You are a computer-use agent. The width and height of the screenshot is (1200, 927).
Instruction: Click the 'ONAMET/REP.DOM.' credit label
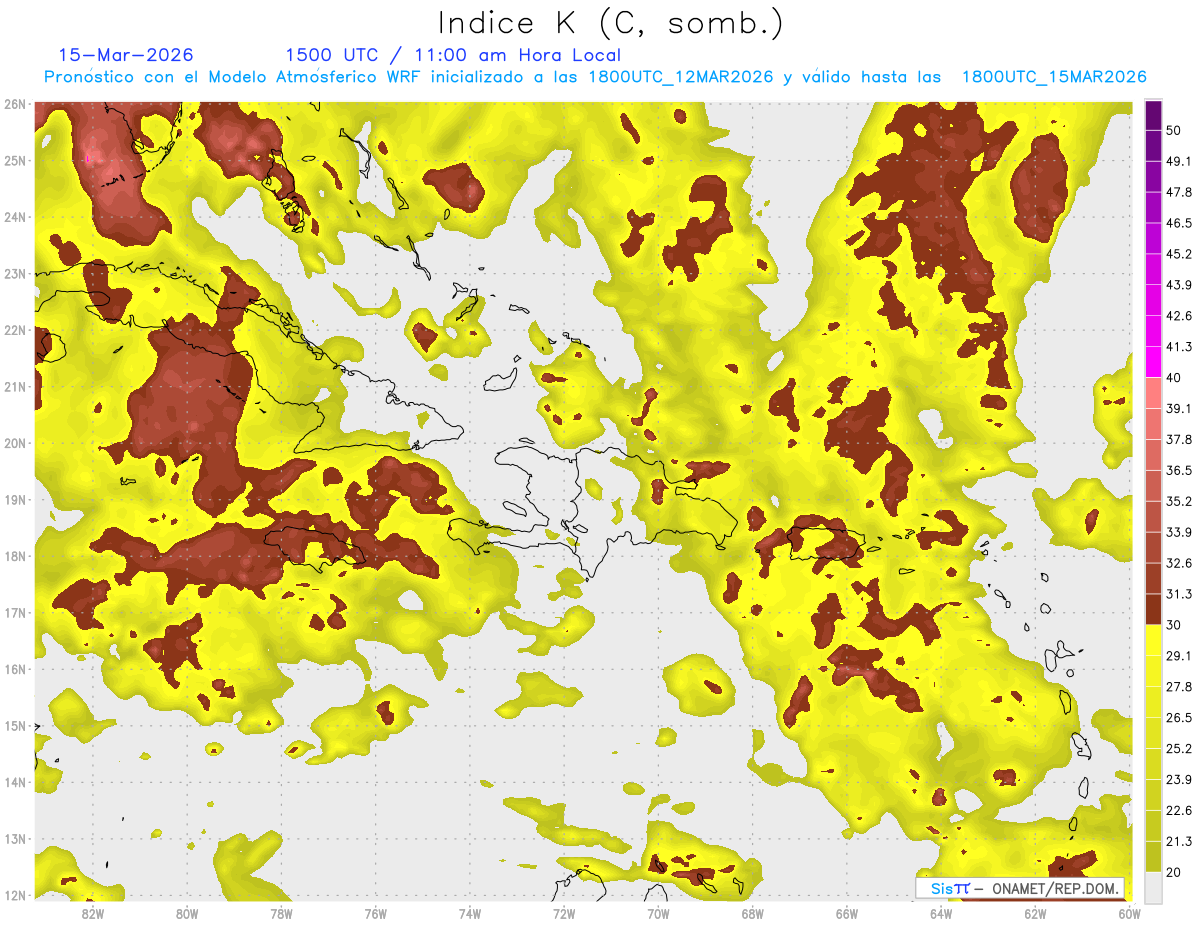[x=1054, y=888]
